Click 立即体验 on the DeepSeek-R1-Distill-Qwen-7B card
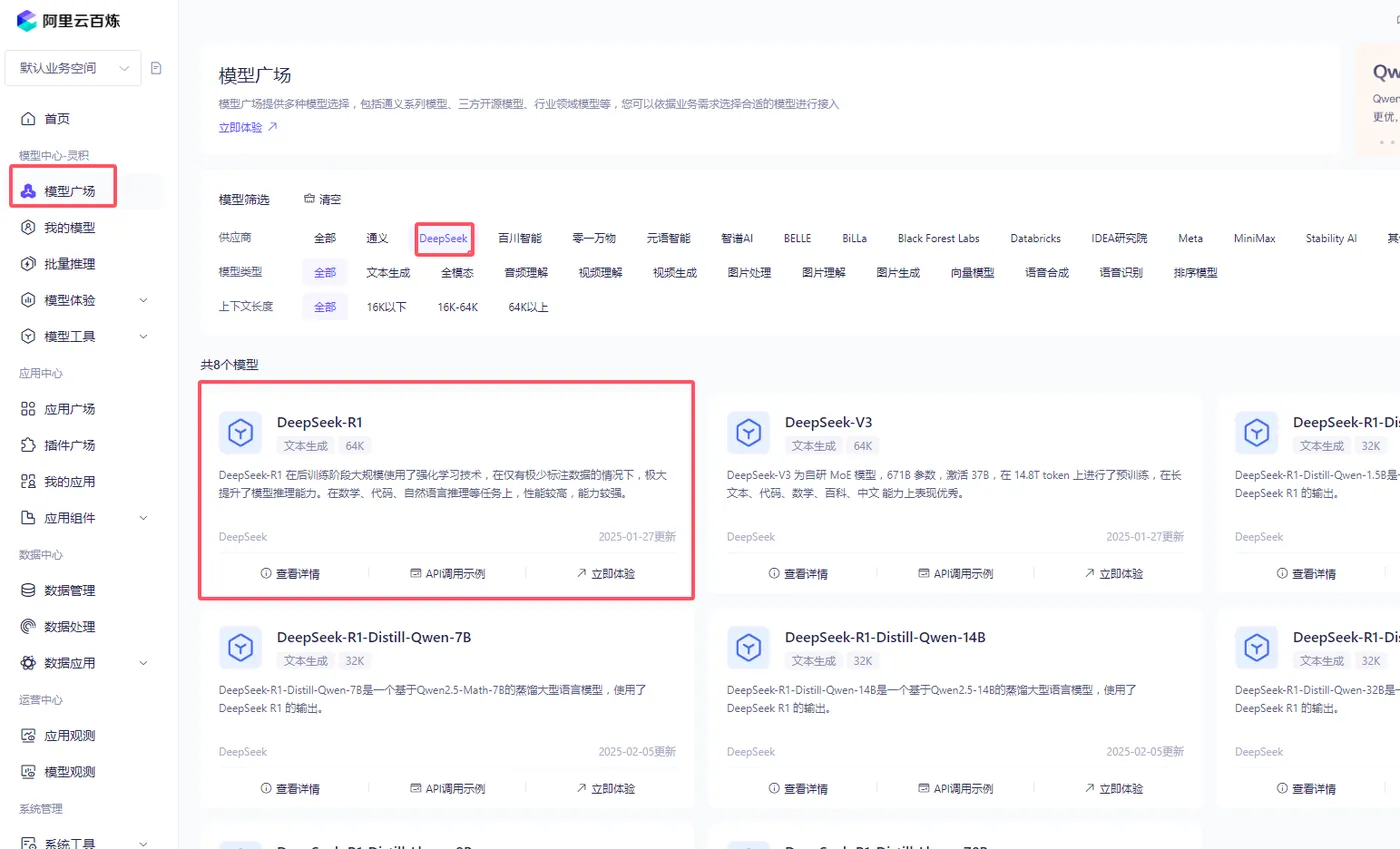 tap(606, 789)
